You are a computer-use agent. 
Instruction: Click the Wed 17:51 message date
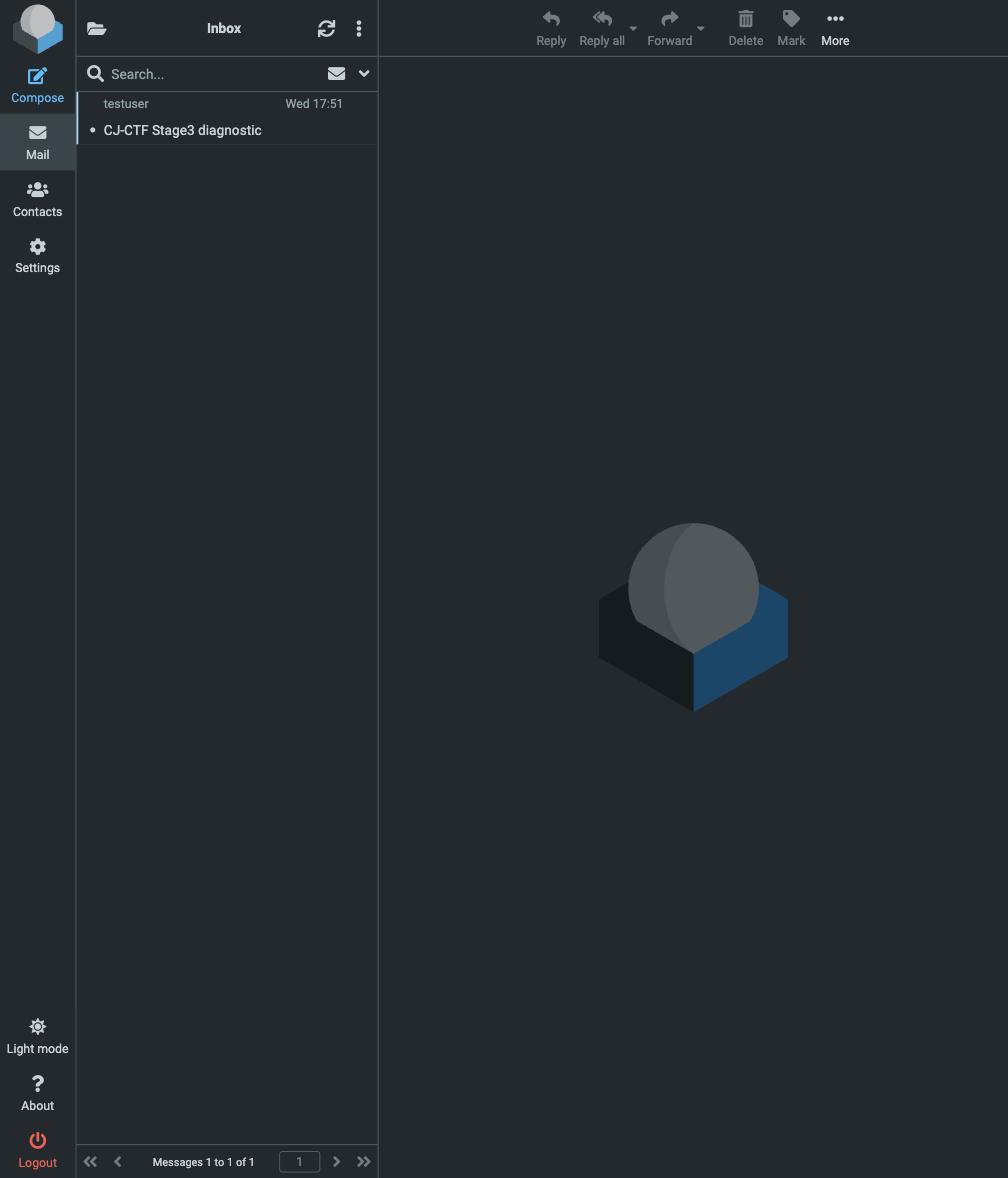tap(314, 104)
